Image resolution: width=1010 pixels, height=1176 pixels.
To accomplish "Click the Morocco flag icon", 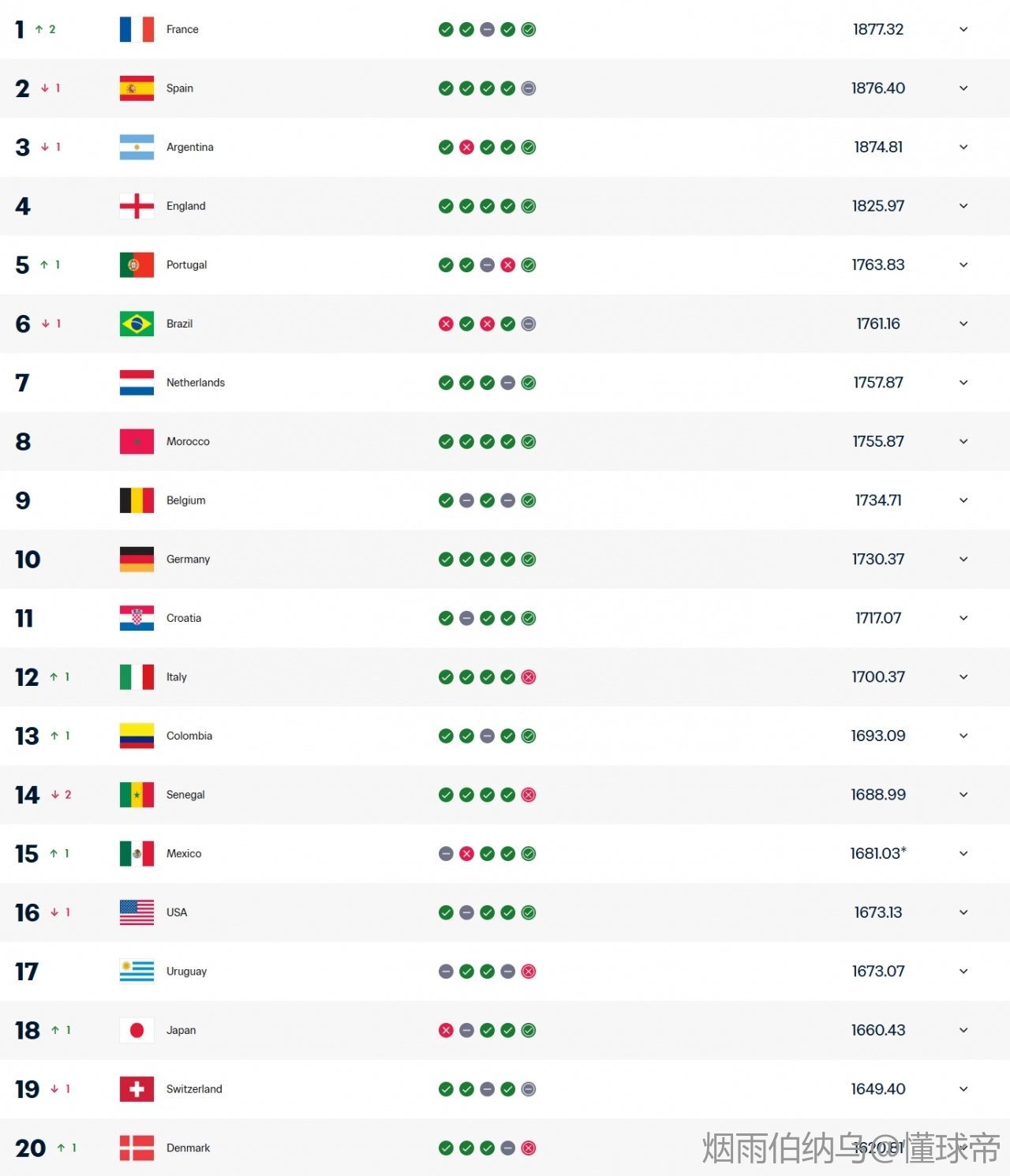I will point(137,441).
